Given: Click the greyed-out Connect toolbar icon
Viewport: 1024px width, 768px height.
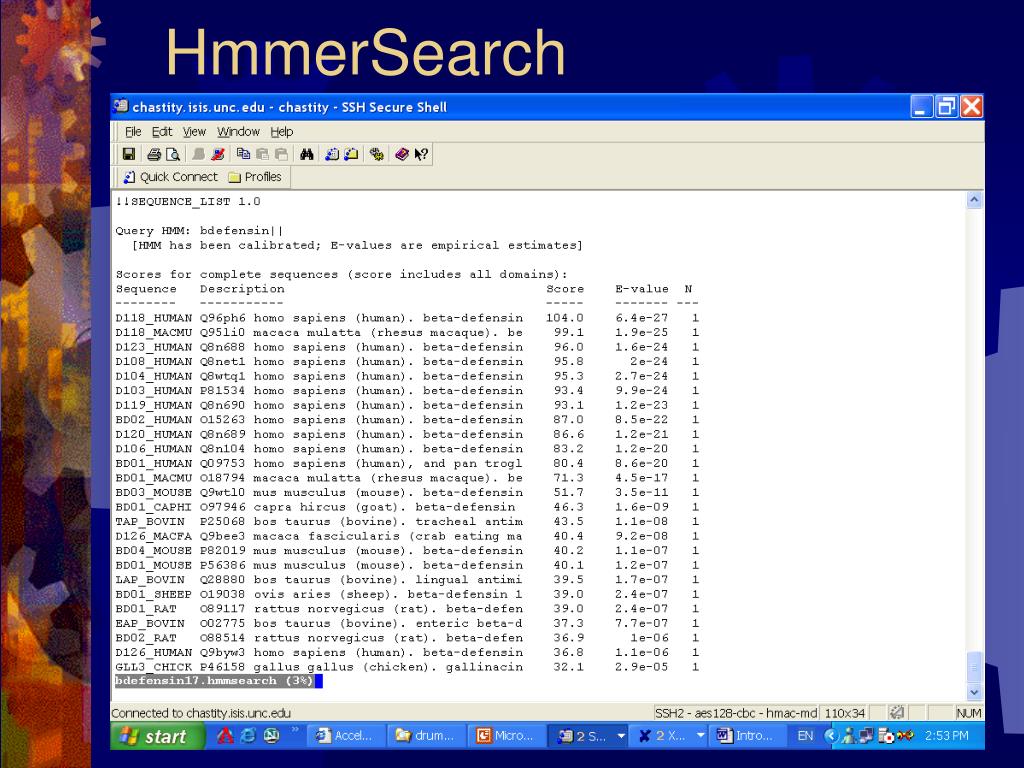Looking at the screenshot, I should (199, 154).
